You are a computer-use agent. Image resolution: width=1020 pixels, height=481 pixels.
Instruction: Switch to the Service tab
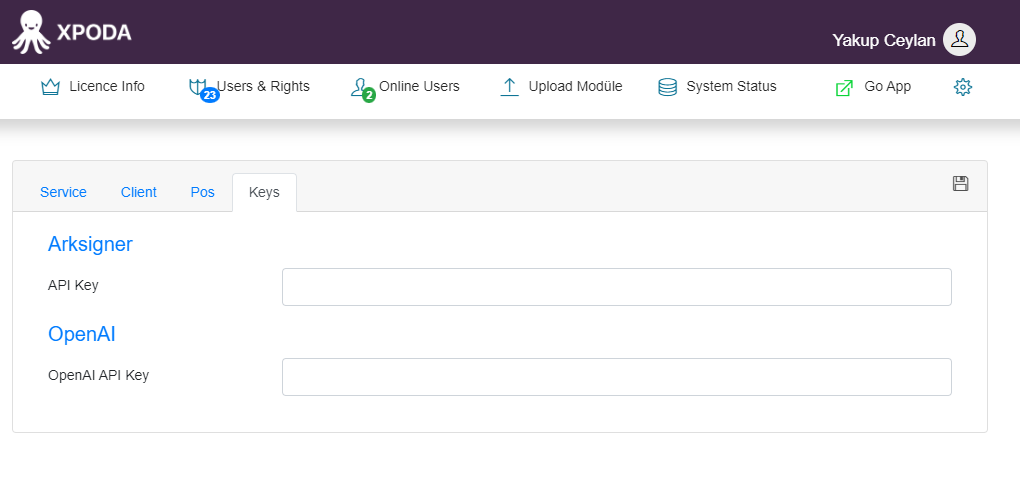(63, 192)
